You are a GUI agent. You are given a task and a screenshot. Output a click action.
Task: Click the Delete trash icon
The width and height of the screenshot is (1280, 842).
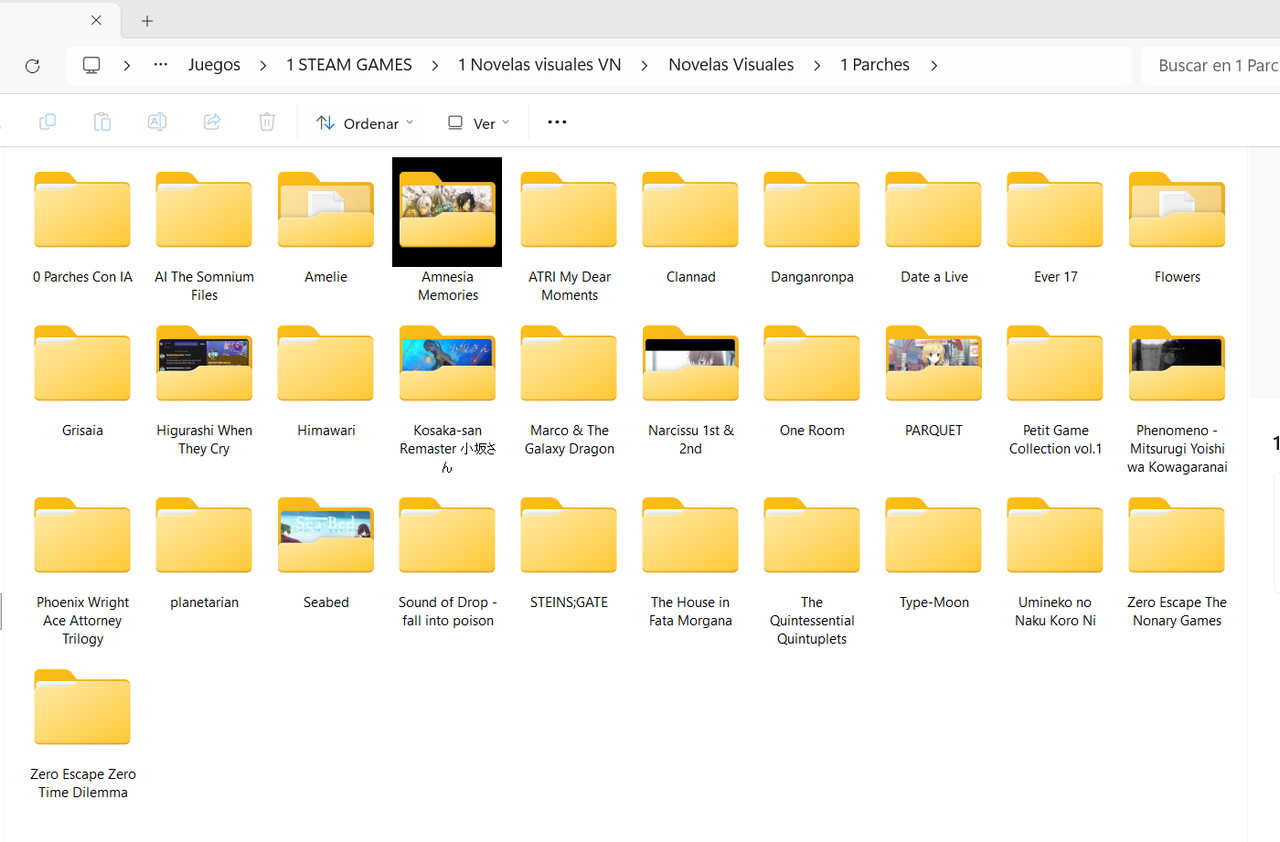click(267, 122)
